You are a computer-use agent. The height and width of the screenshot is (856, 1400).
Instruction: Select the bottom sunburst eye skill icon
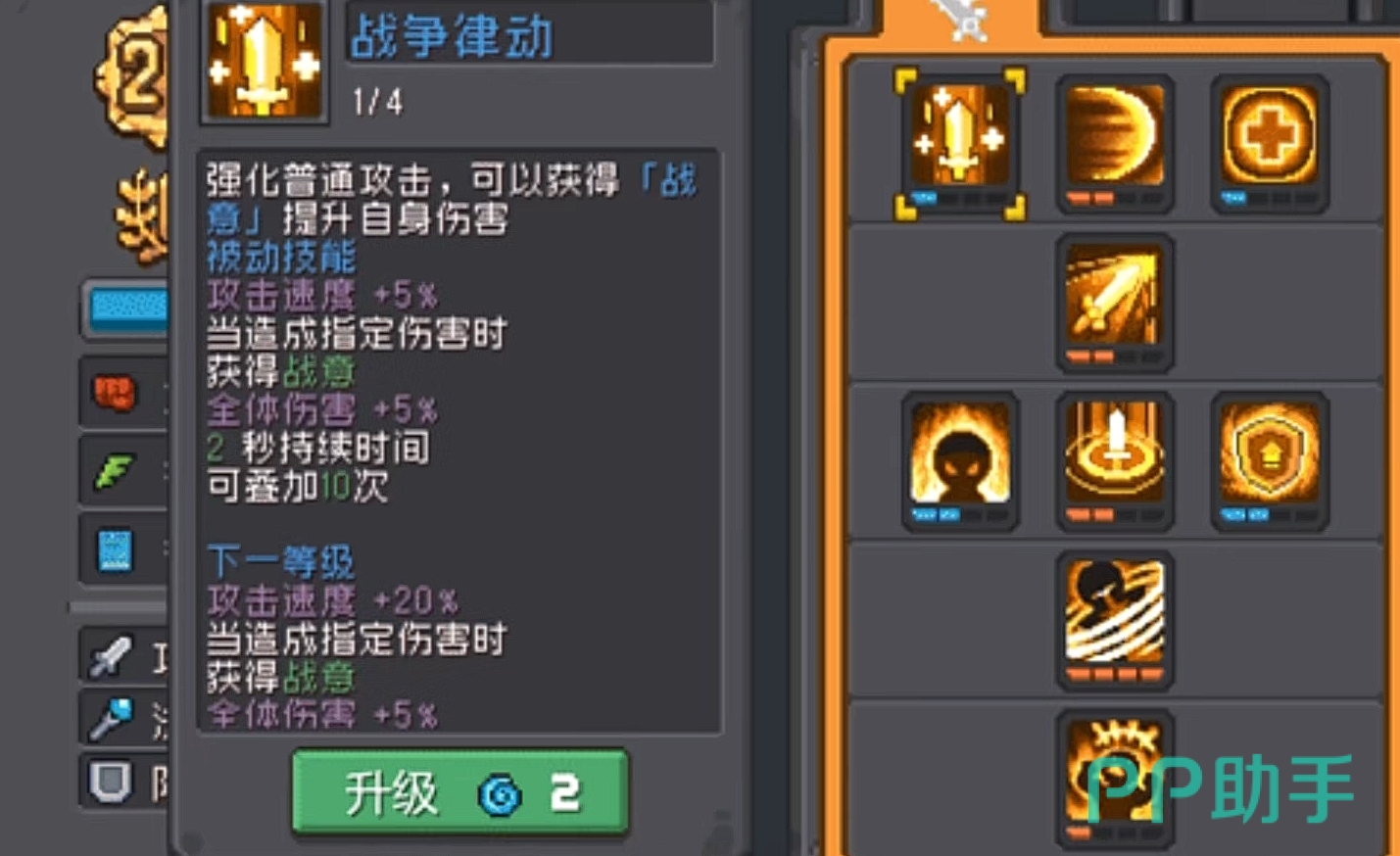click(1114, 779)
